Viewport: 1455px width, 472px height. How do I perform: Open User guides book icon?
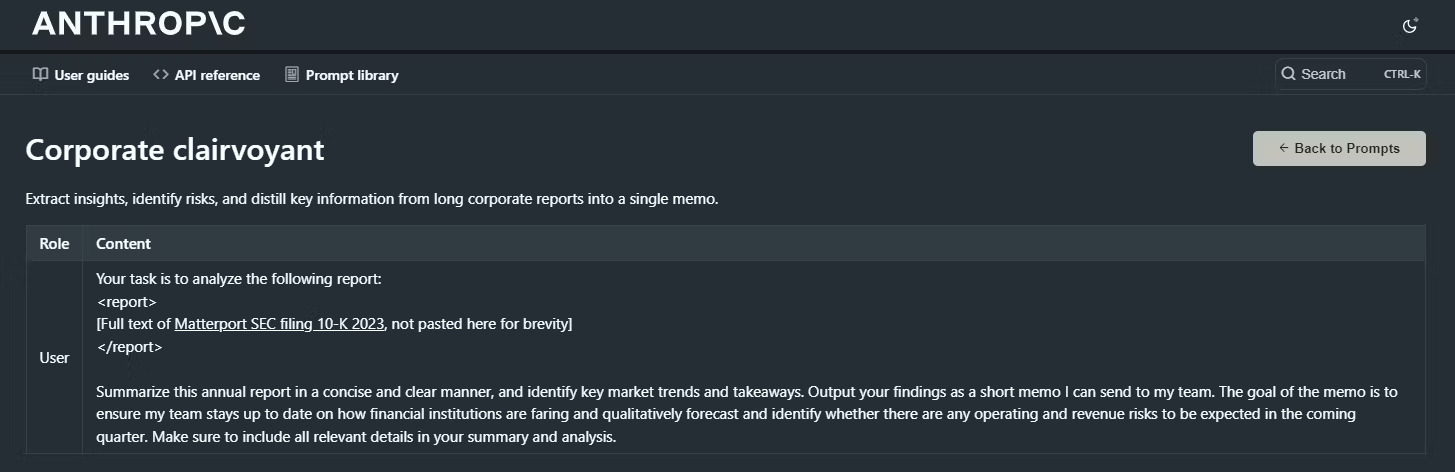pyautogui.click(x=40, y=75)
